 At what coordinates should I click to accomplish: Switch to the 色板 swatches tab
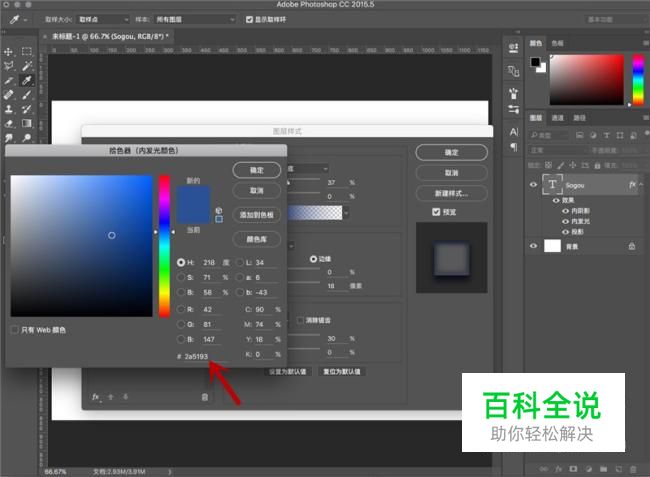coord(558,43)
